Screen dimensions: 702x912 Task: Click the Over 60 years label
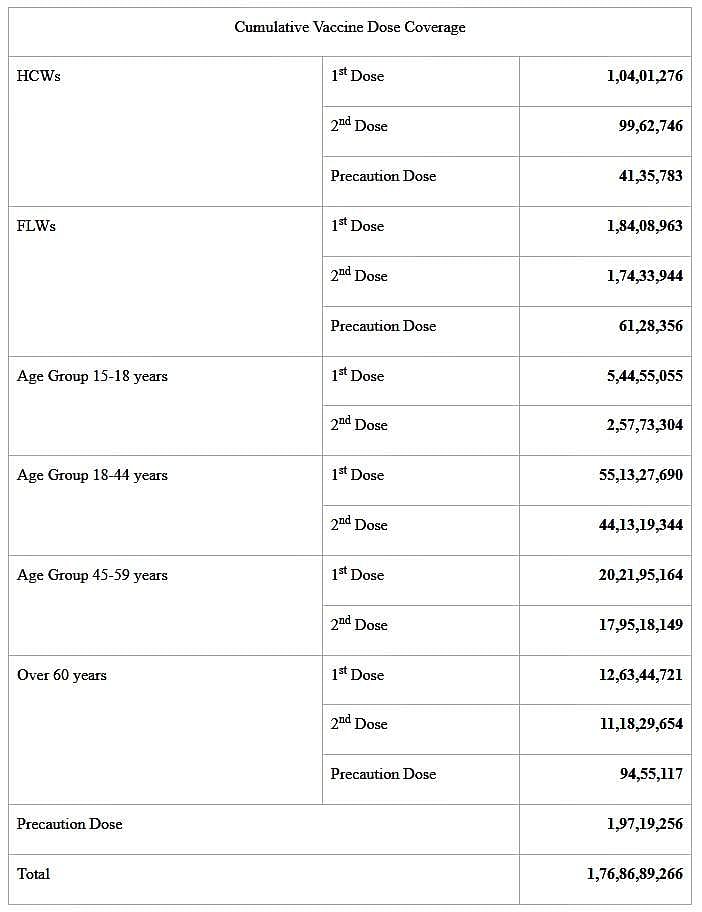click(x=62, y=675)
